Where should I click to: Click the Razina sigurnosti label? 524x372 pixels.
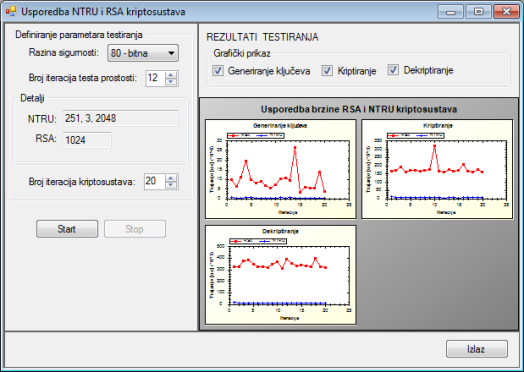(x=64, y=53)
